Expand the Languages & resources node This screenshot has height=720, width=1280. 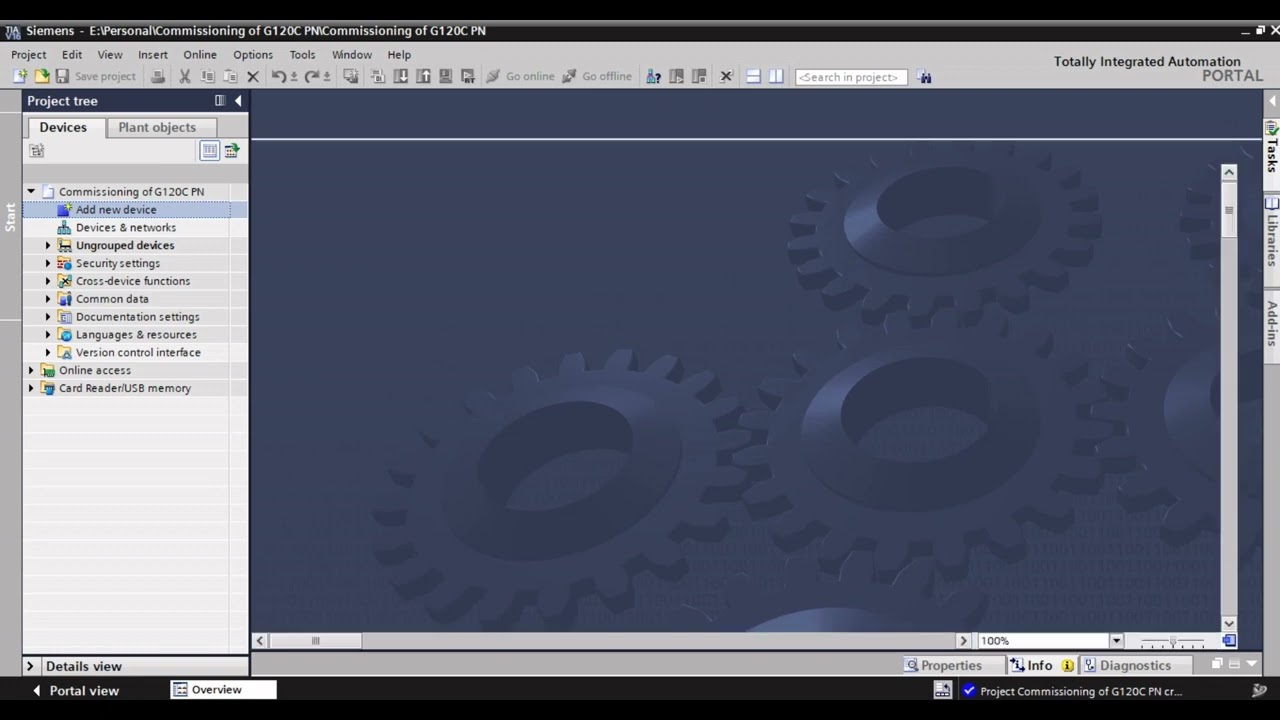coord(47,335)
